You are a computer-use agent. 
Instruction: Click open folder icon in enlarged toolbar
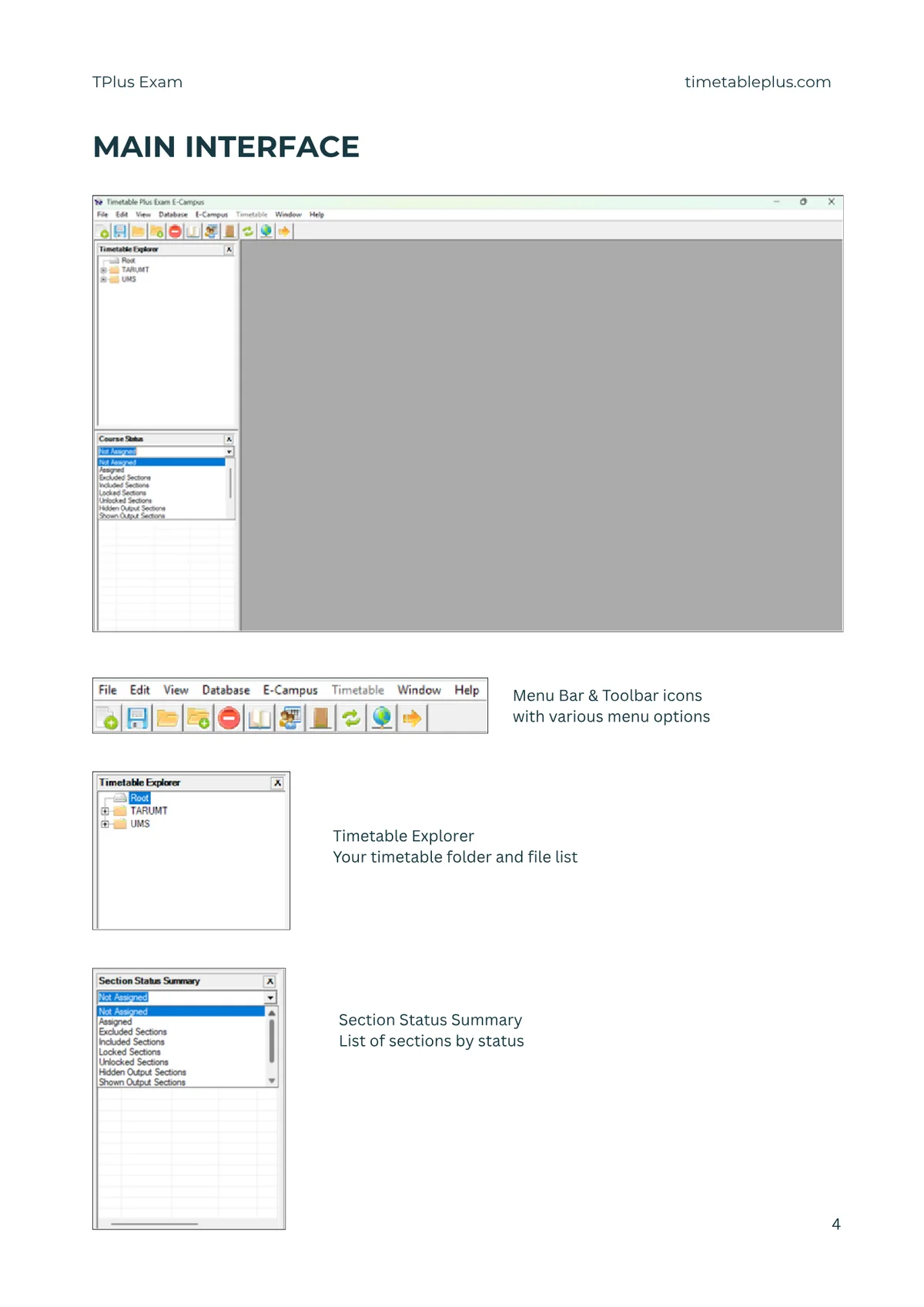pos(167,719)
